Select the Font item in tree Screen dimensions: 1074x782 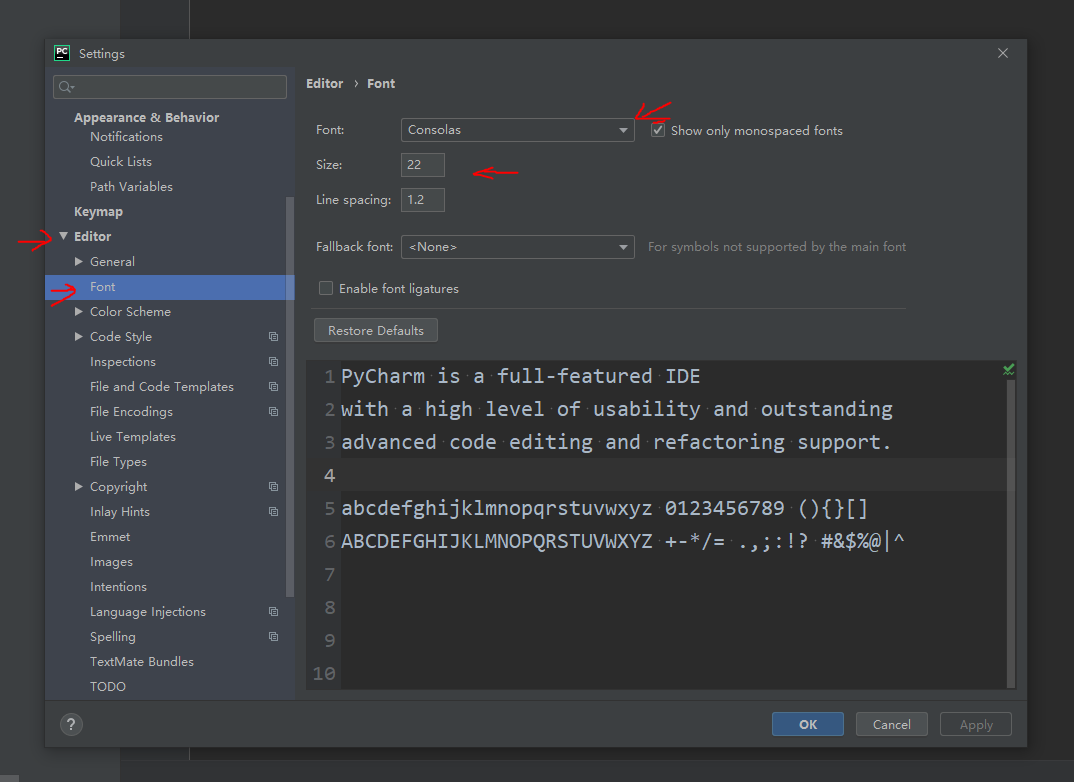tap(170, 287)
